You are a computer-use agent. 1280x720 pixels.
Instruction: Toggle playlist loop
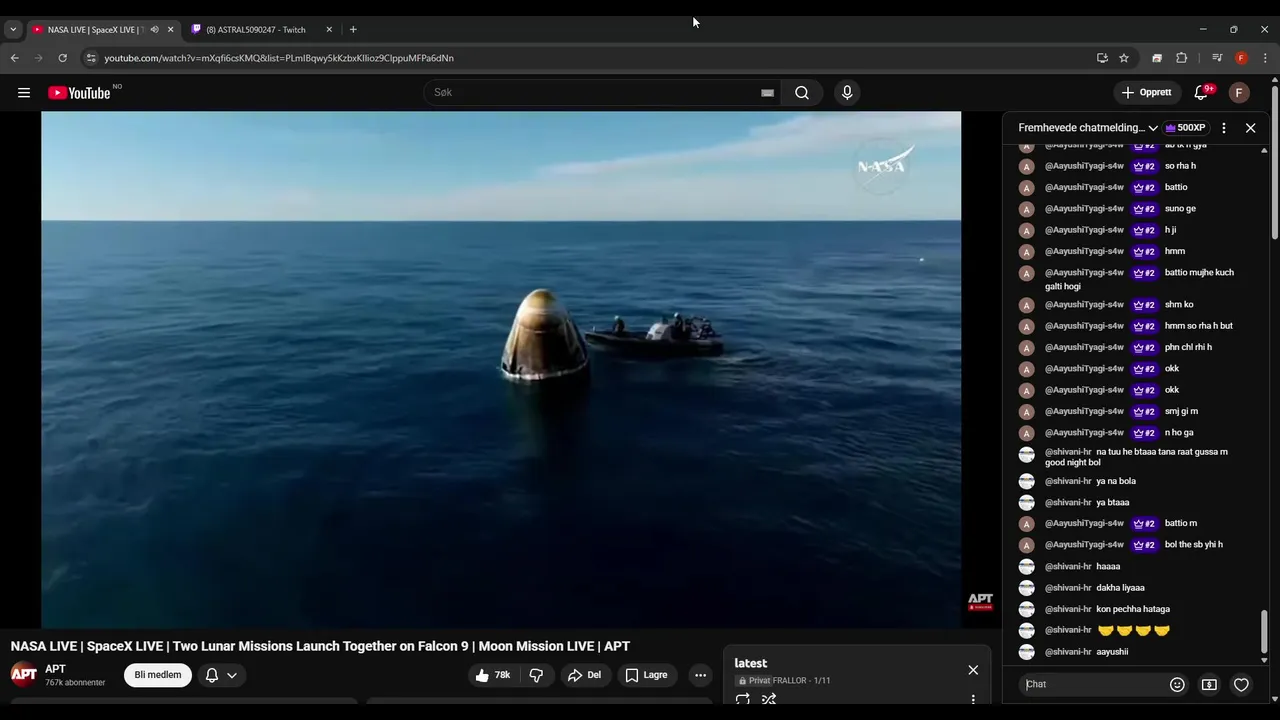pos(743,700)
